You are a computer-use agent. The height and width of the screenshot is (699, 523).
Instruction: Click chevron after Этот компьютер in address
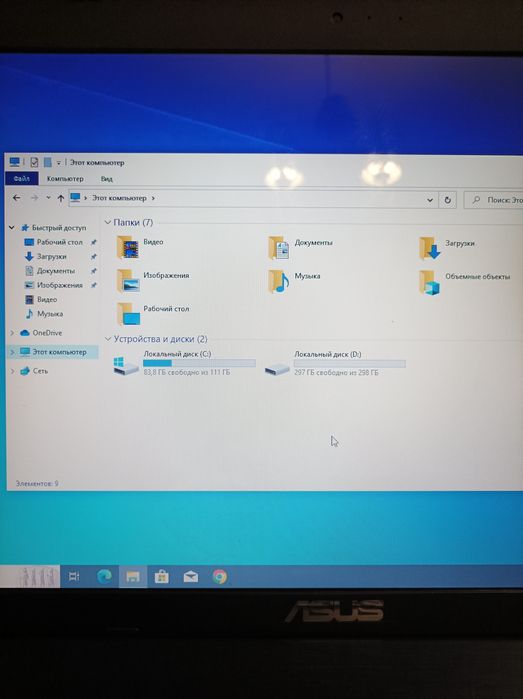(153, 198)
